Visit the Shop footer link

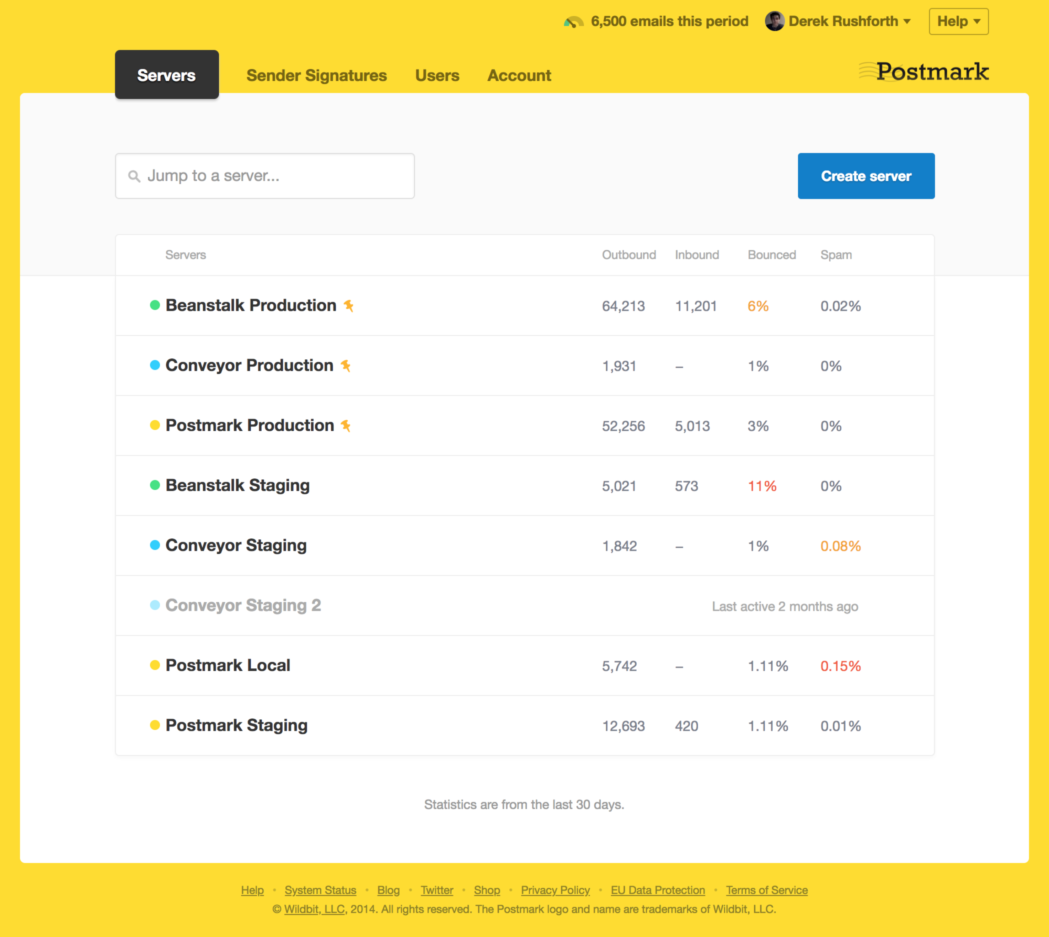(x=486, y=890)
